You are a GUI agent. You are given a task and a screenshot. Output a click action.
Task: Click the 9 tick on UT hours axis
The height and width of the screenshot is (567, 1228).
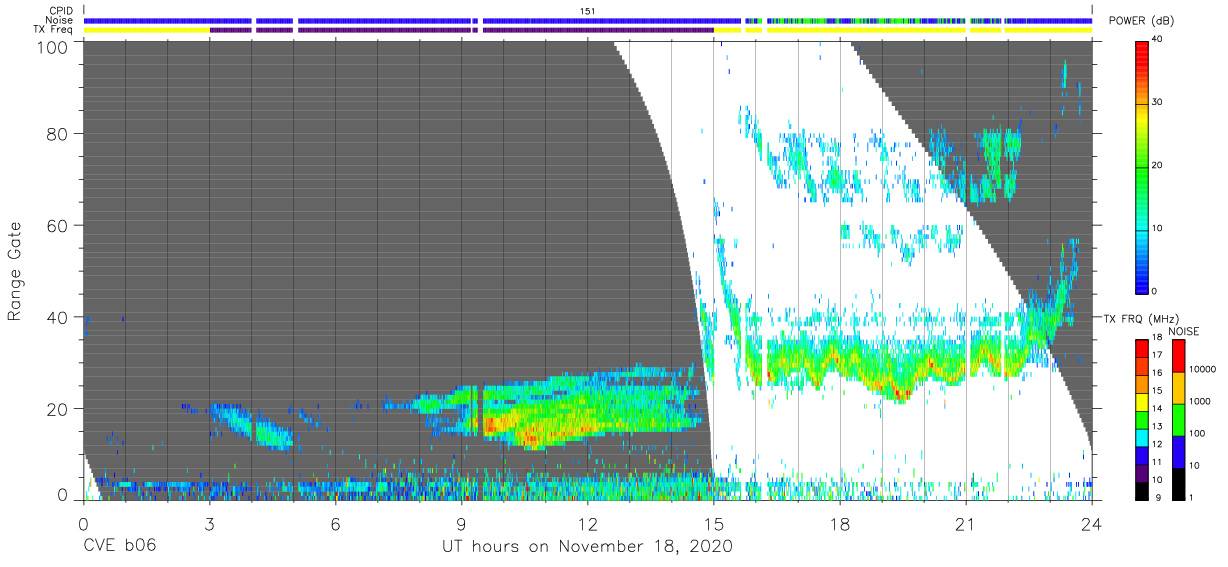pyautogui.click(x=461, y=523)
